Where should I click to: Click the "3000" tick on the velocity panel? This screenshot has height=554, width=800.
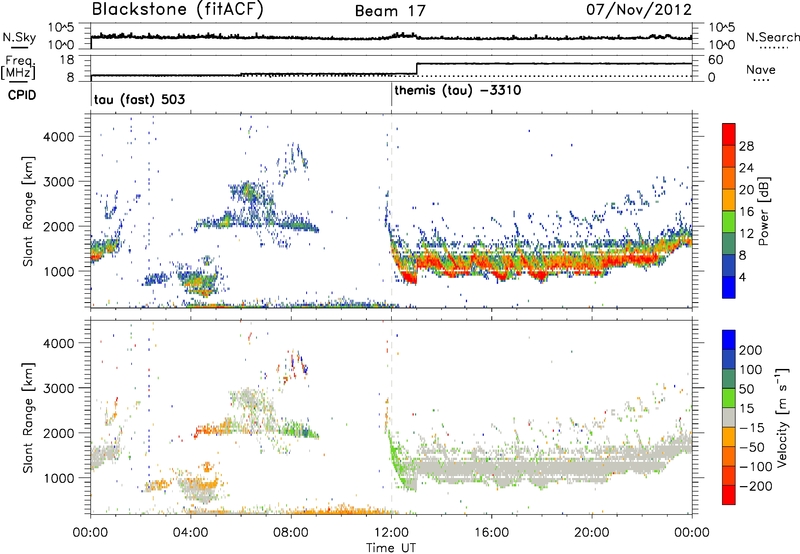tap(58, 388)
